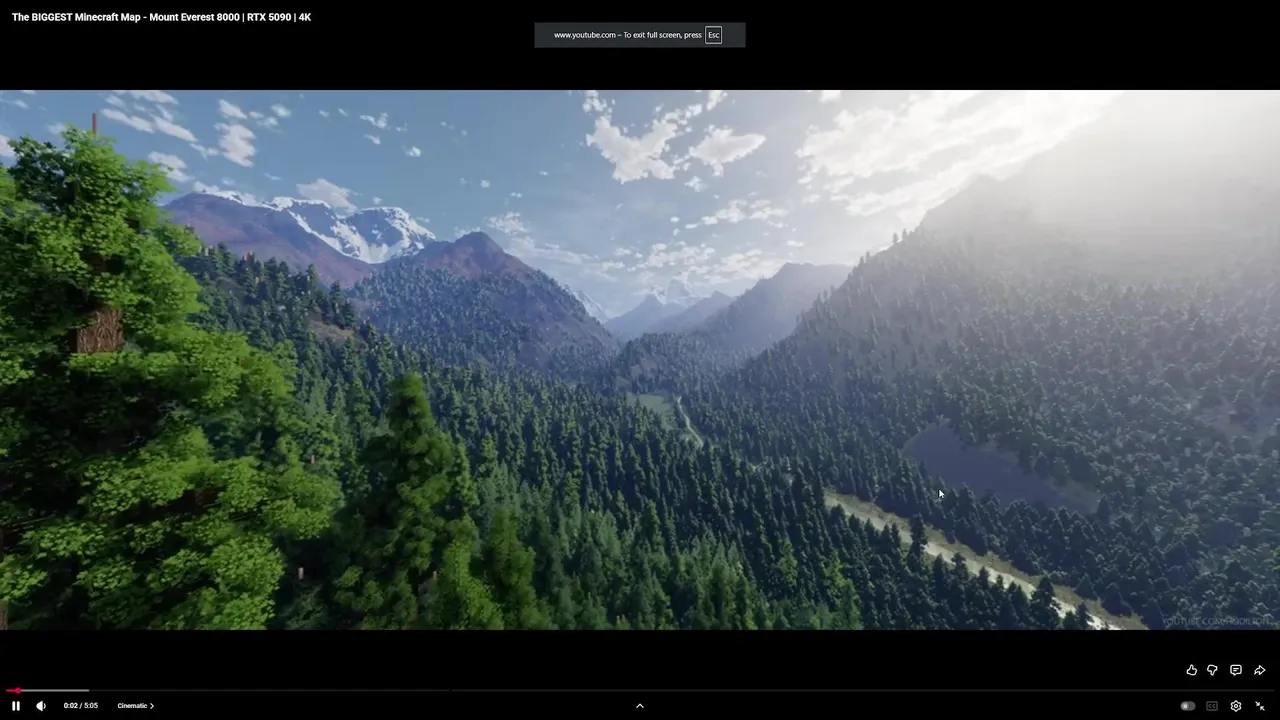Click the video title text
The width and height of the screenshot is (1280, 720).
(161, 17)
